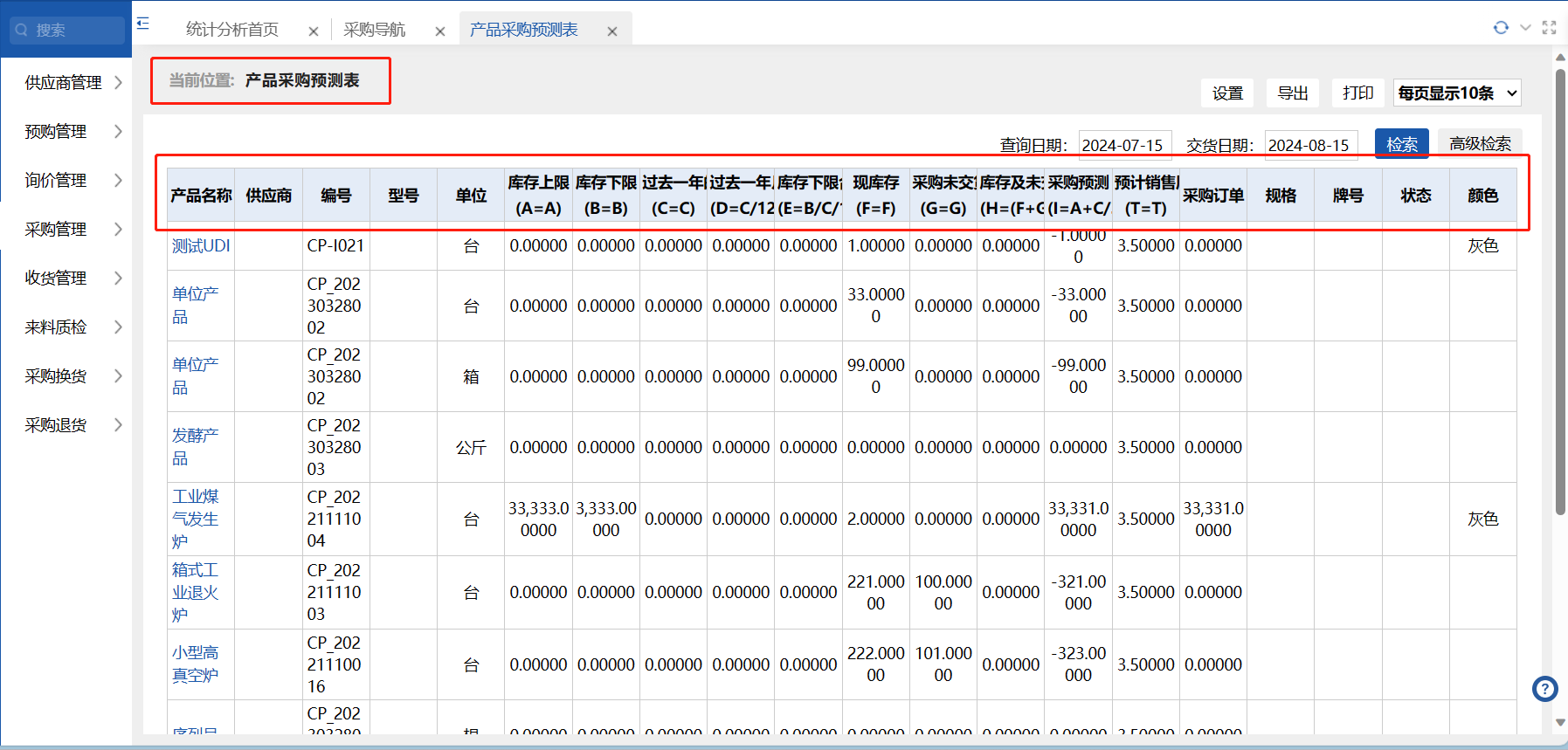1568x750 pixels.
Task: Click the vertical scrollbar thumb
Action: click(x=1560, y=292)
